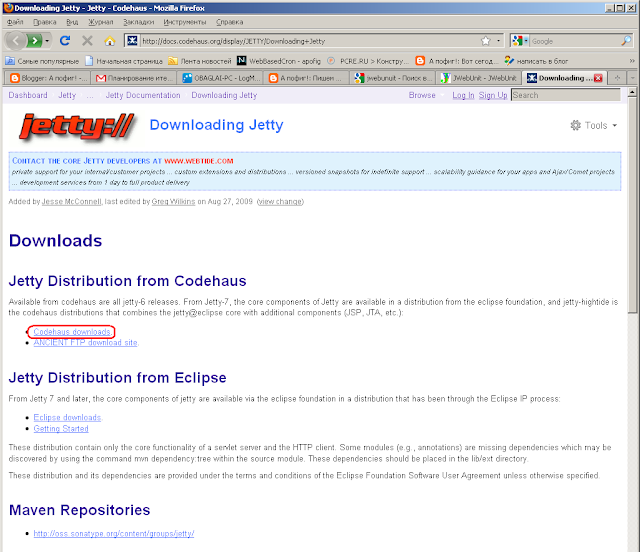Open Greg Wilkins' profile link
Viewport: 640px width, 552px height.
[173, 202]
